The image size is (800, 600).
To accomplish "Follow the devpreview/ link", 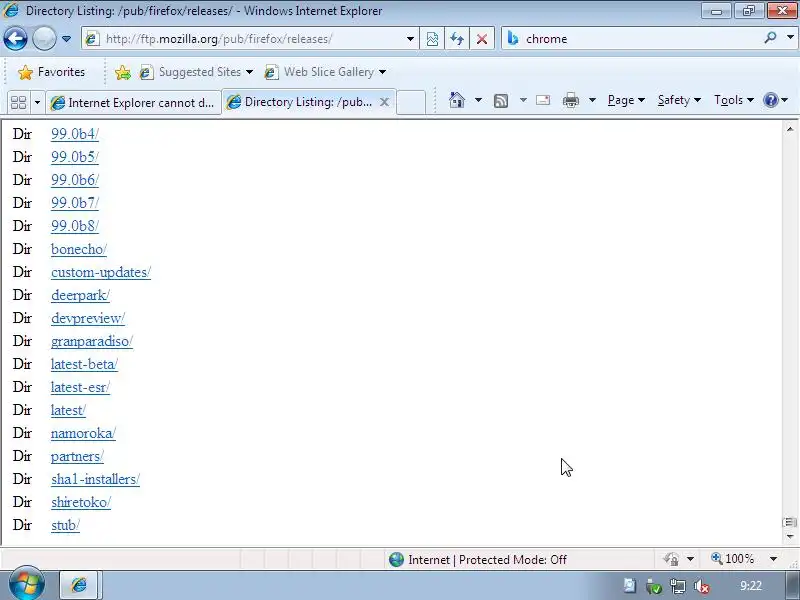I will (88, 318).
